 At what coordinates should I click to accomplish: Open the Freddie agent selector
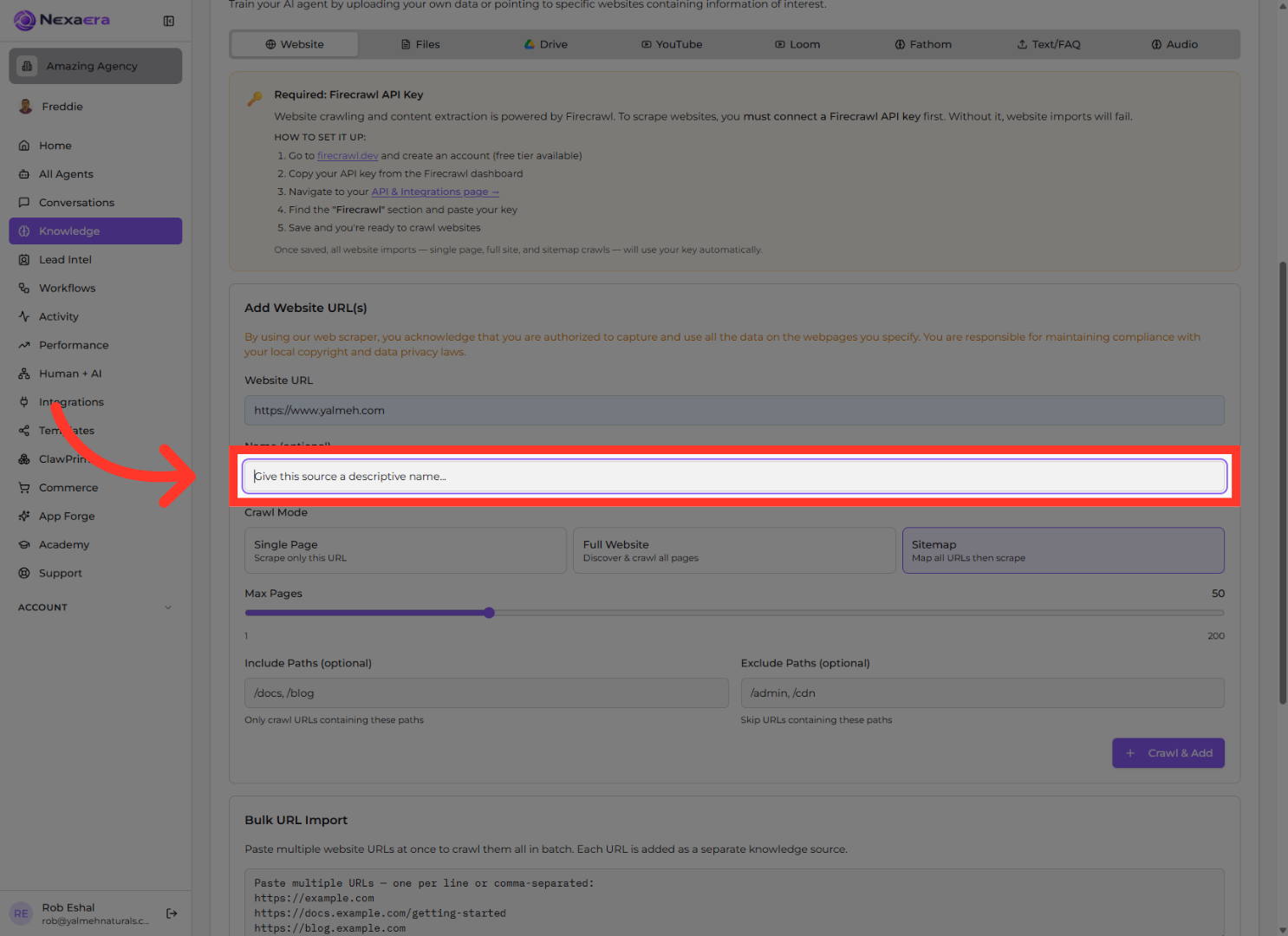pyautogui.click(x=95, y=107)
